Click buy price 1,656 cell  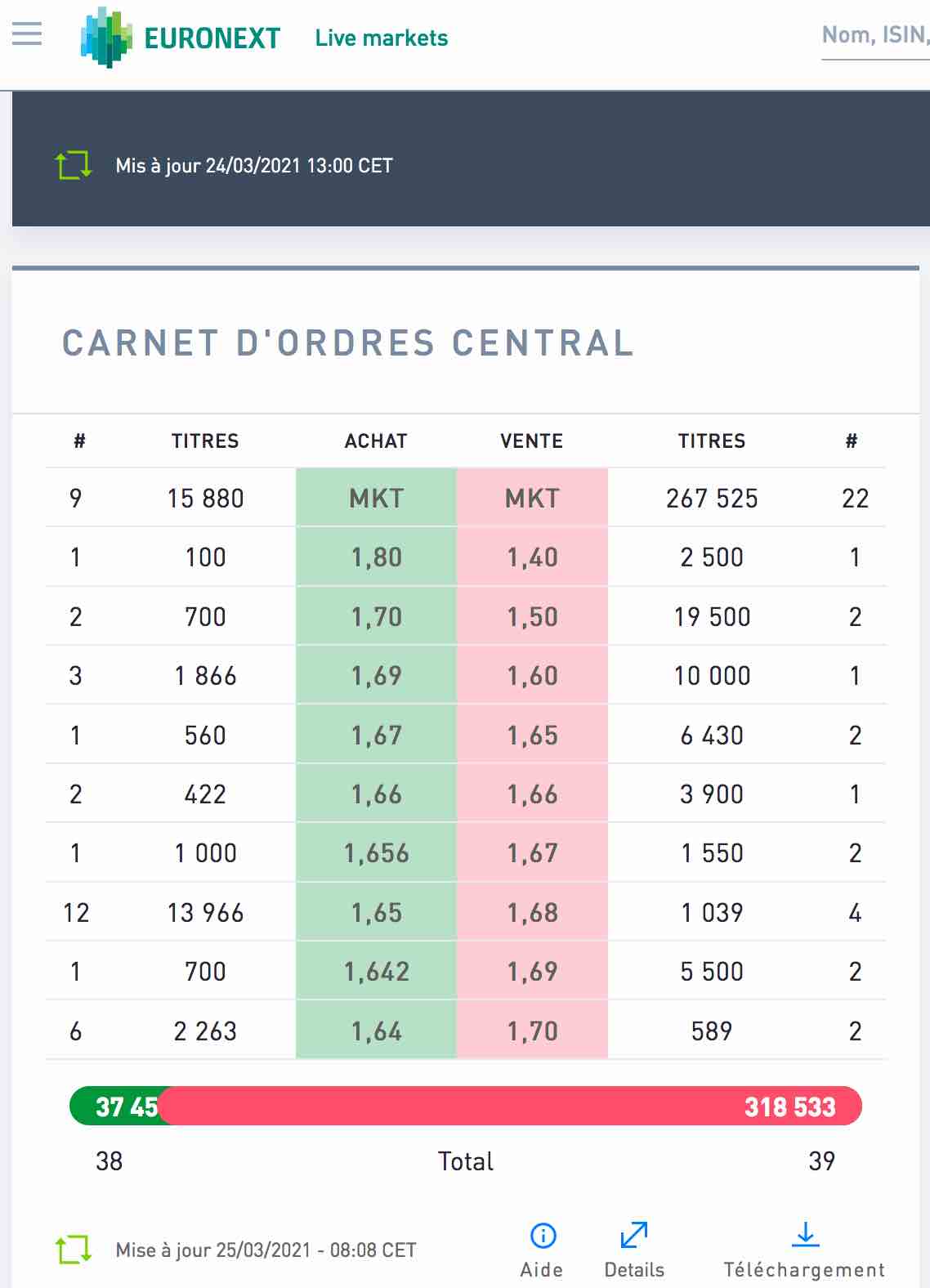coord(376,853)
